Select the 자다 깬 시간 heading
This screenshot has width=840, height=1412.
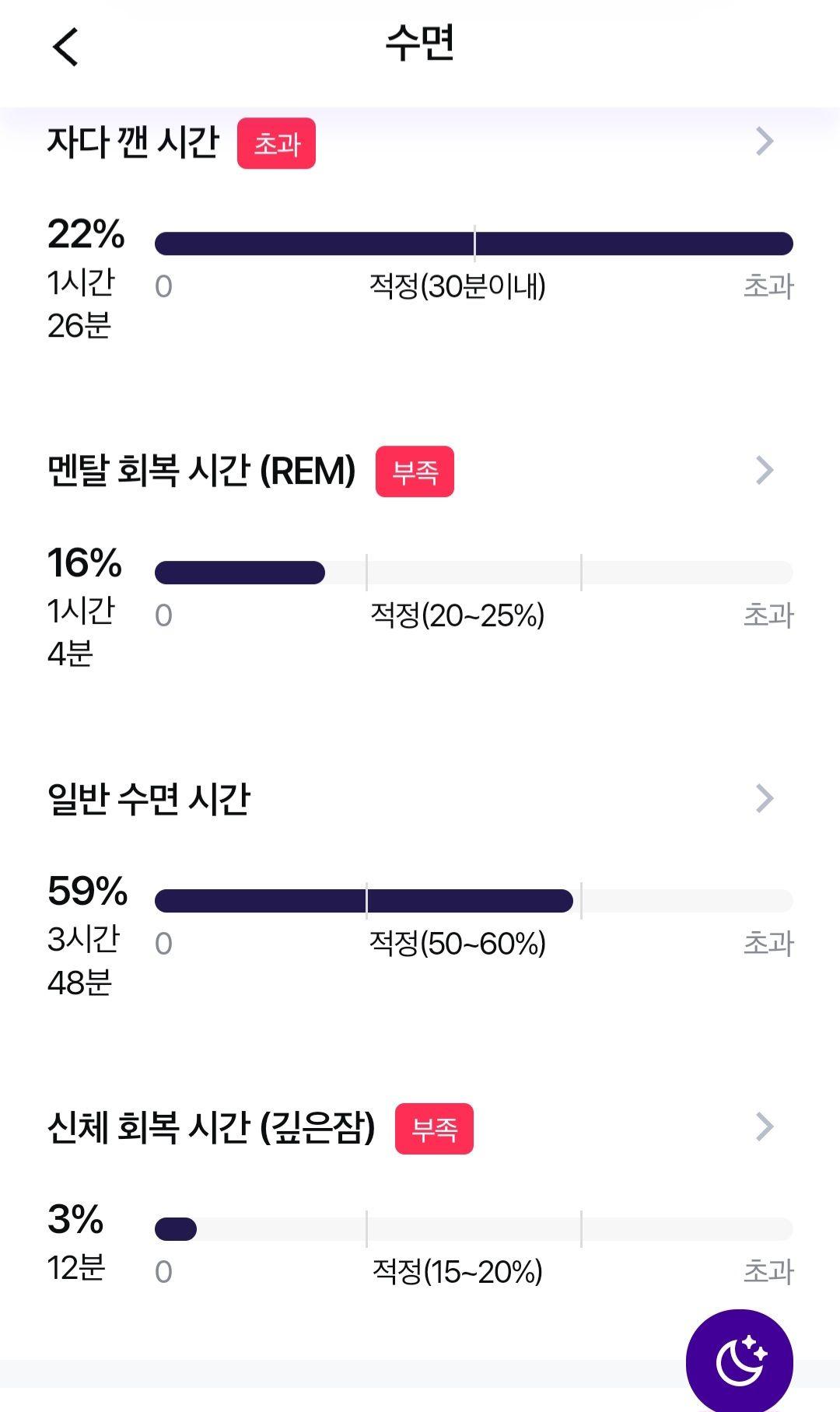pyautogui.click(x=133, y=142)
